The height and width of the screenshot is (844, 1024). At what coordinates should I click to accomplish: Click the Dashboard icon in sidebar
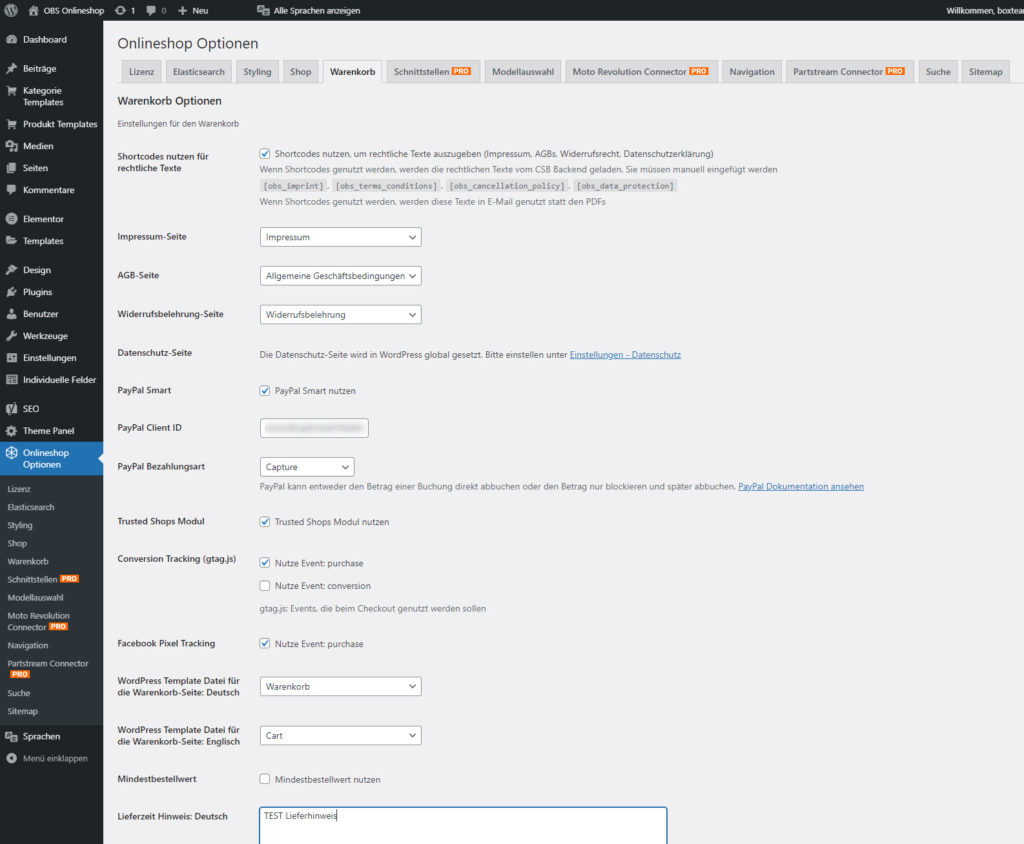(11, 40)
